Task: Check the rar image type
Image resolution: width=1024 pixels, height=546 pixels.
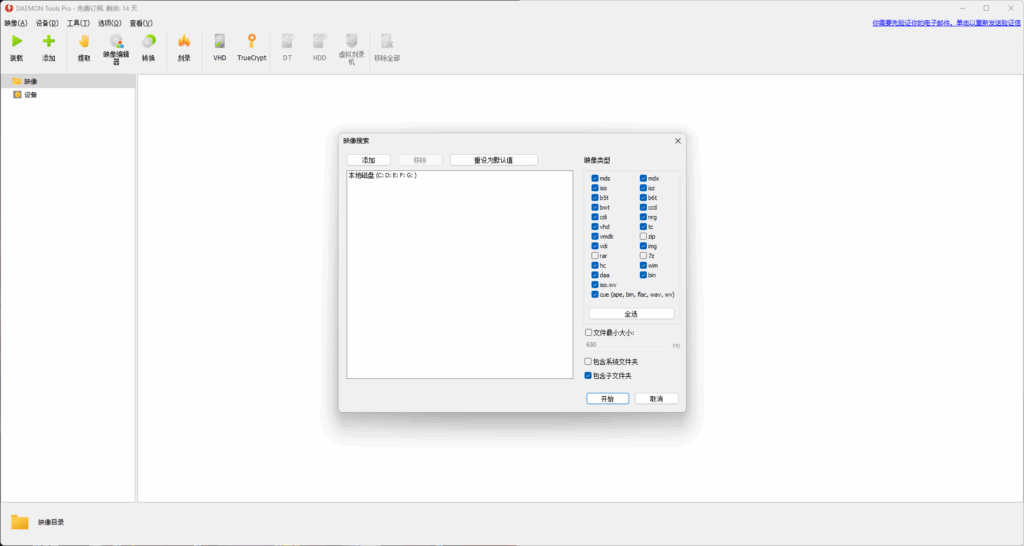Action: [x=595, y=256]
